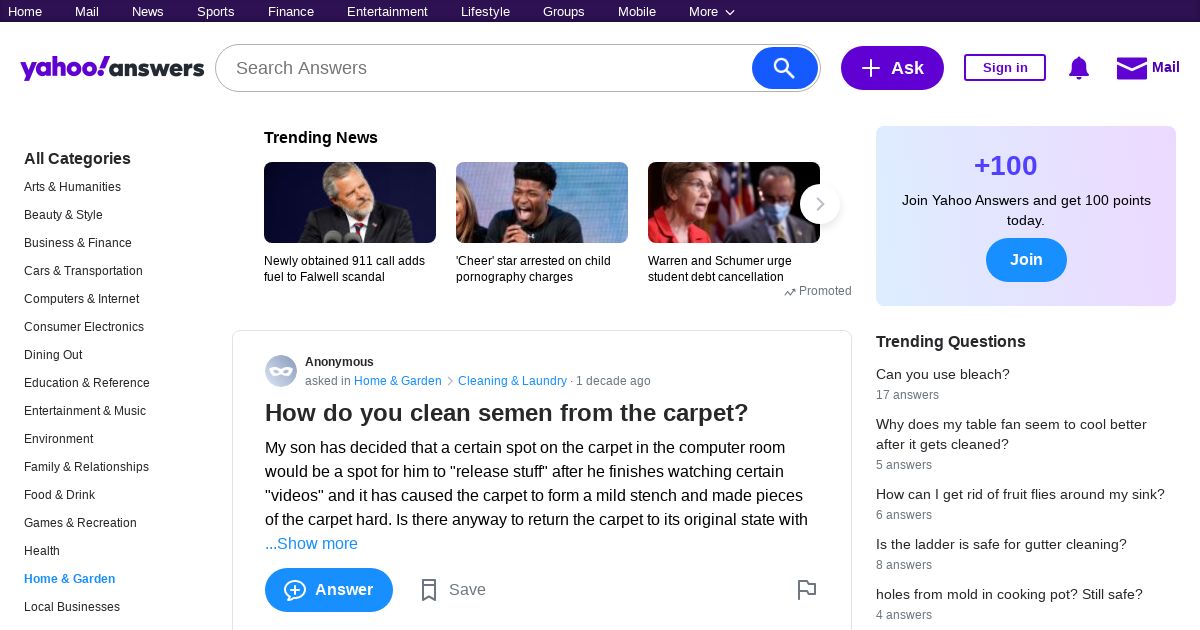1200x630 pixels.
Task: Open Entertainment in the top navigation
Action: [x=387, y=12]
